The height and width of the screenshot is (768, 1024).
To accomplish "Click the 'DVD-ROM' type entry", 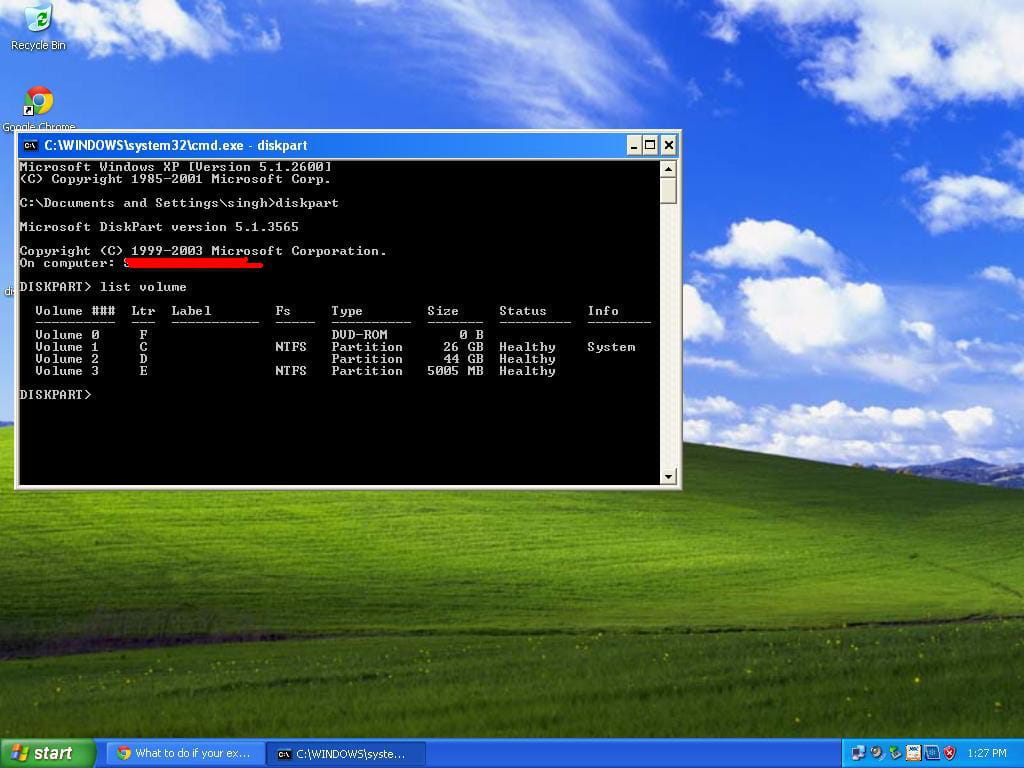I will pyautogui.click(x=359, y=335).
